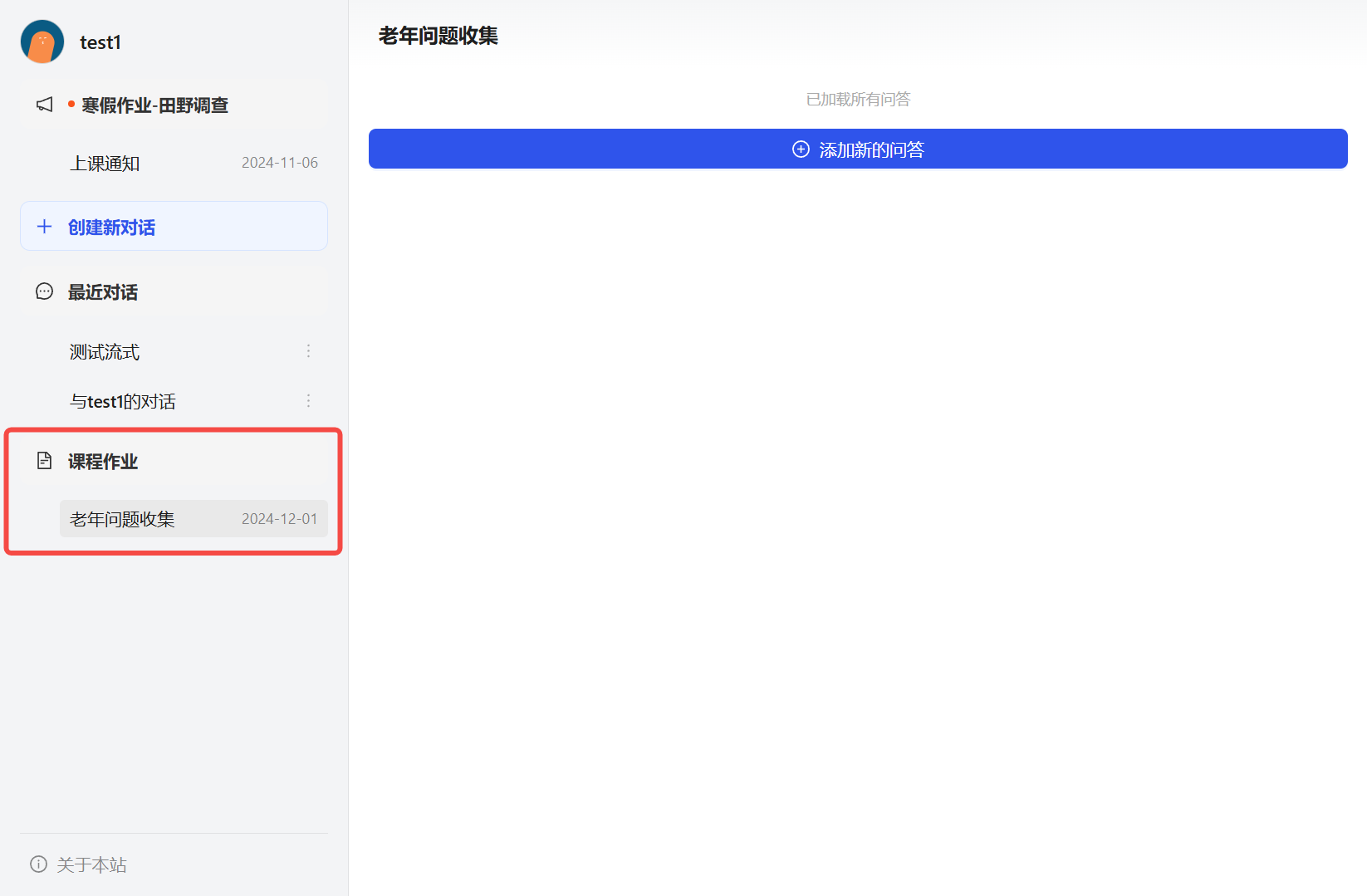Select the 课程作业 section header

pos(174,461)
